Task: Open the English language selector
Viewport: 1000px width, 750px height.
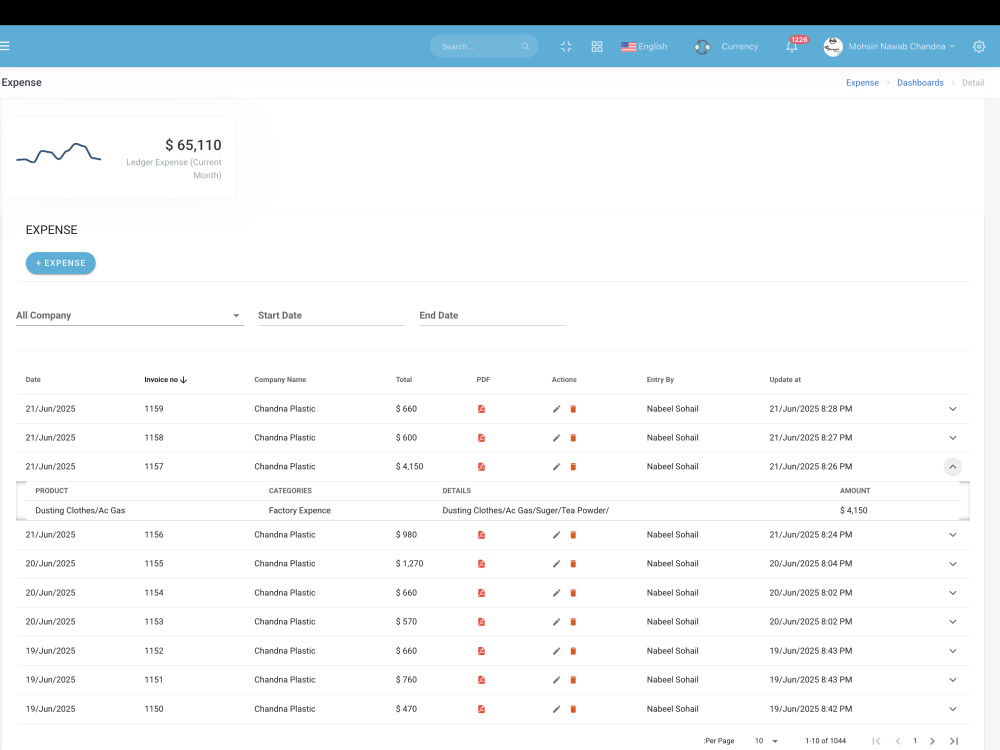Action: [644, 47]
